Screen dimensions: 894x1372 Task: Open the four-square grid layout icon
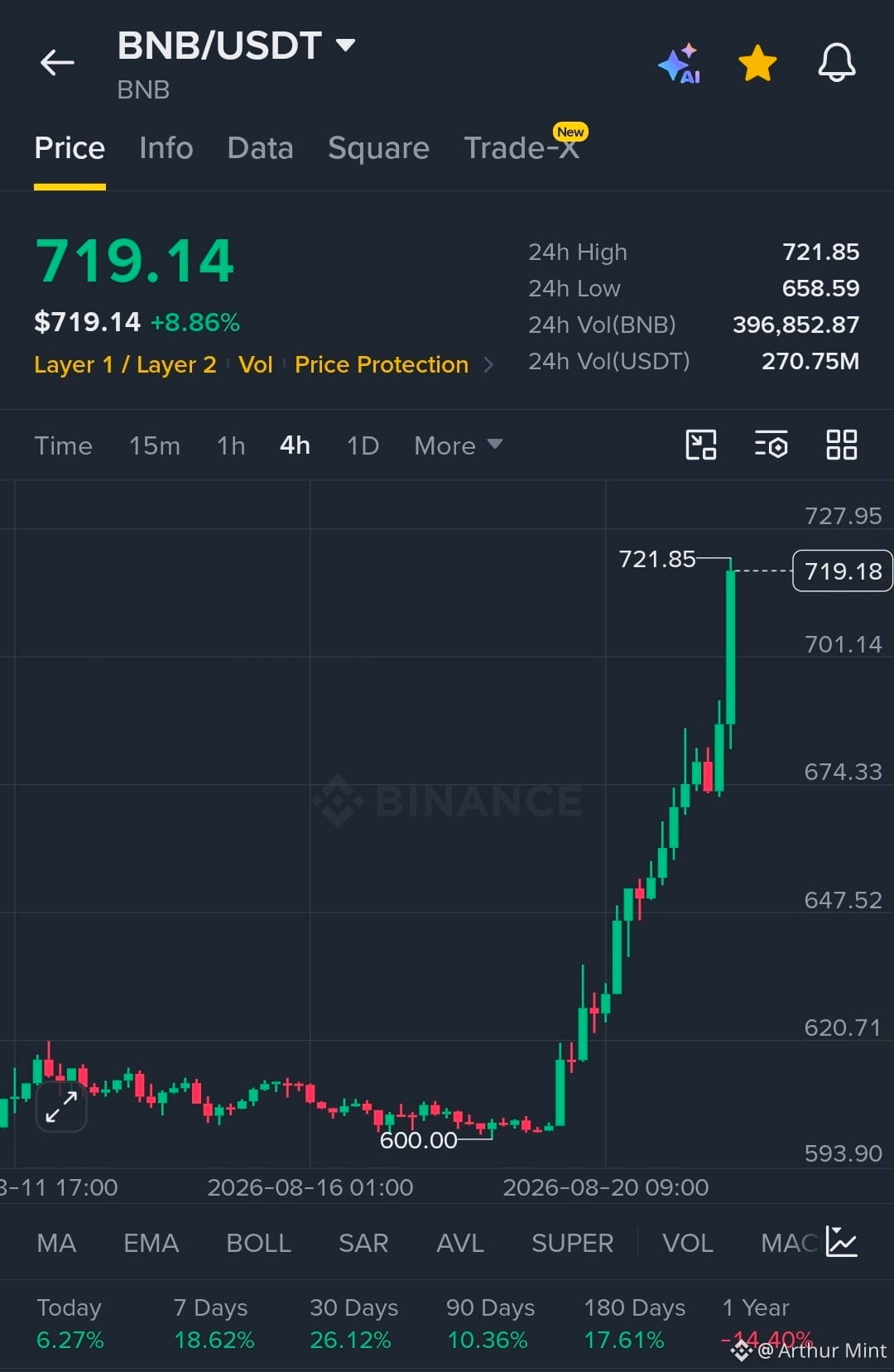(842, 445)
